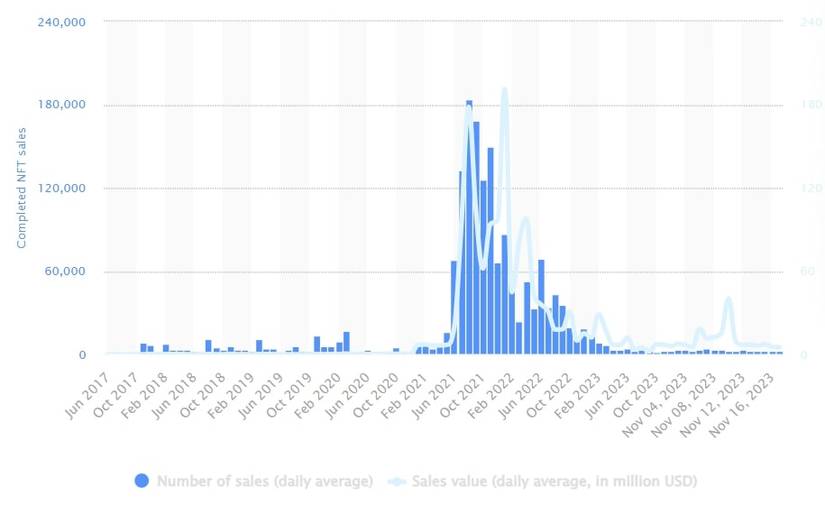
Task: Click the Jun 2017 x-axis label
Action: 87,396
